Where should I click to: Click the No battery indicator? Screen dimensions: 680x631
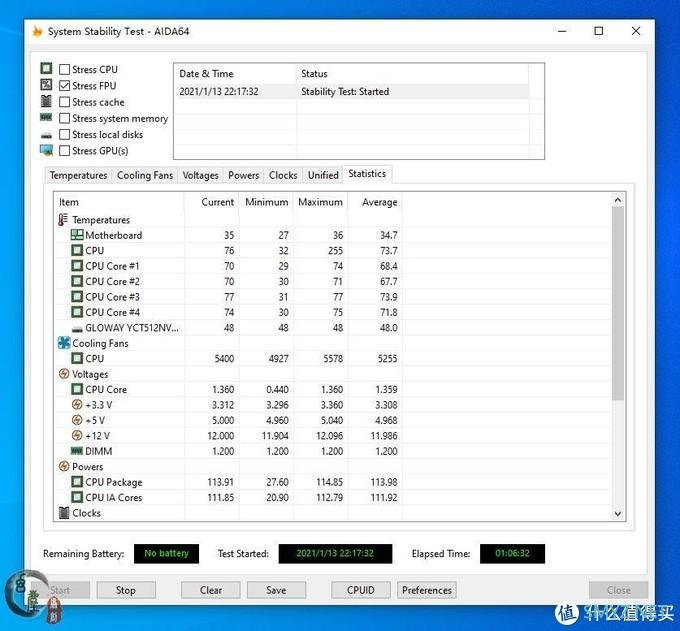(167, 553)
